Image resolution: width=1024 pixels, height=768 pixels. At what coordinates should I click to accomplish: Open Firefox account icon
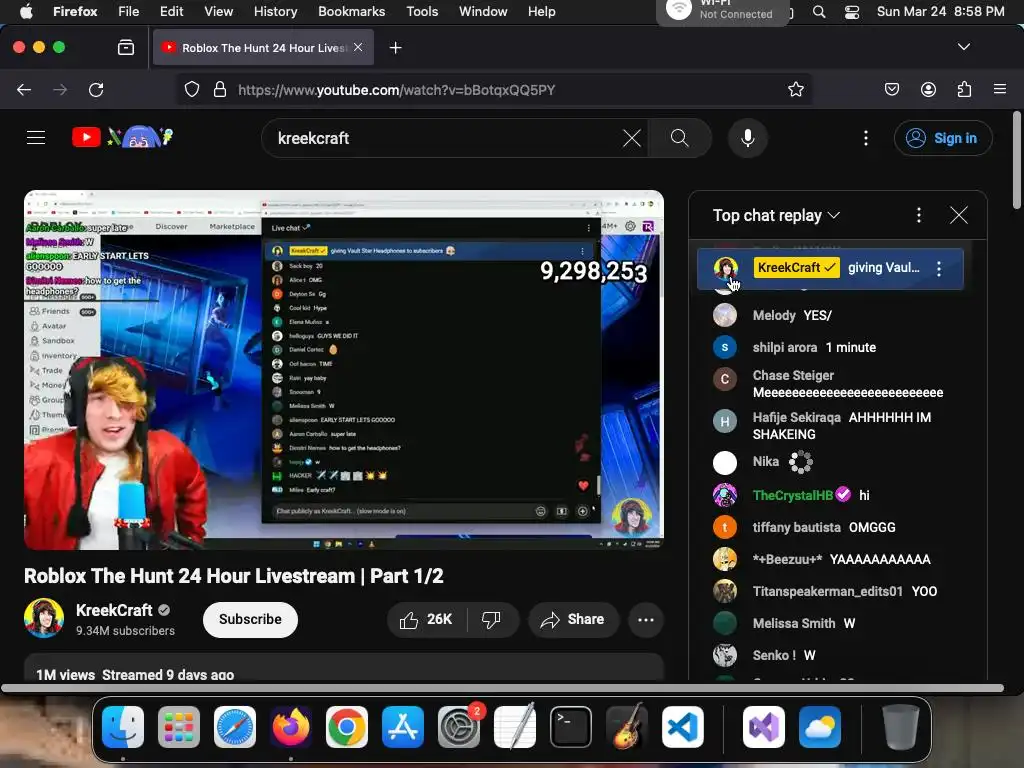click(928, 89)
